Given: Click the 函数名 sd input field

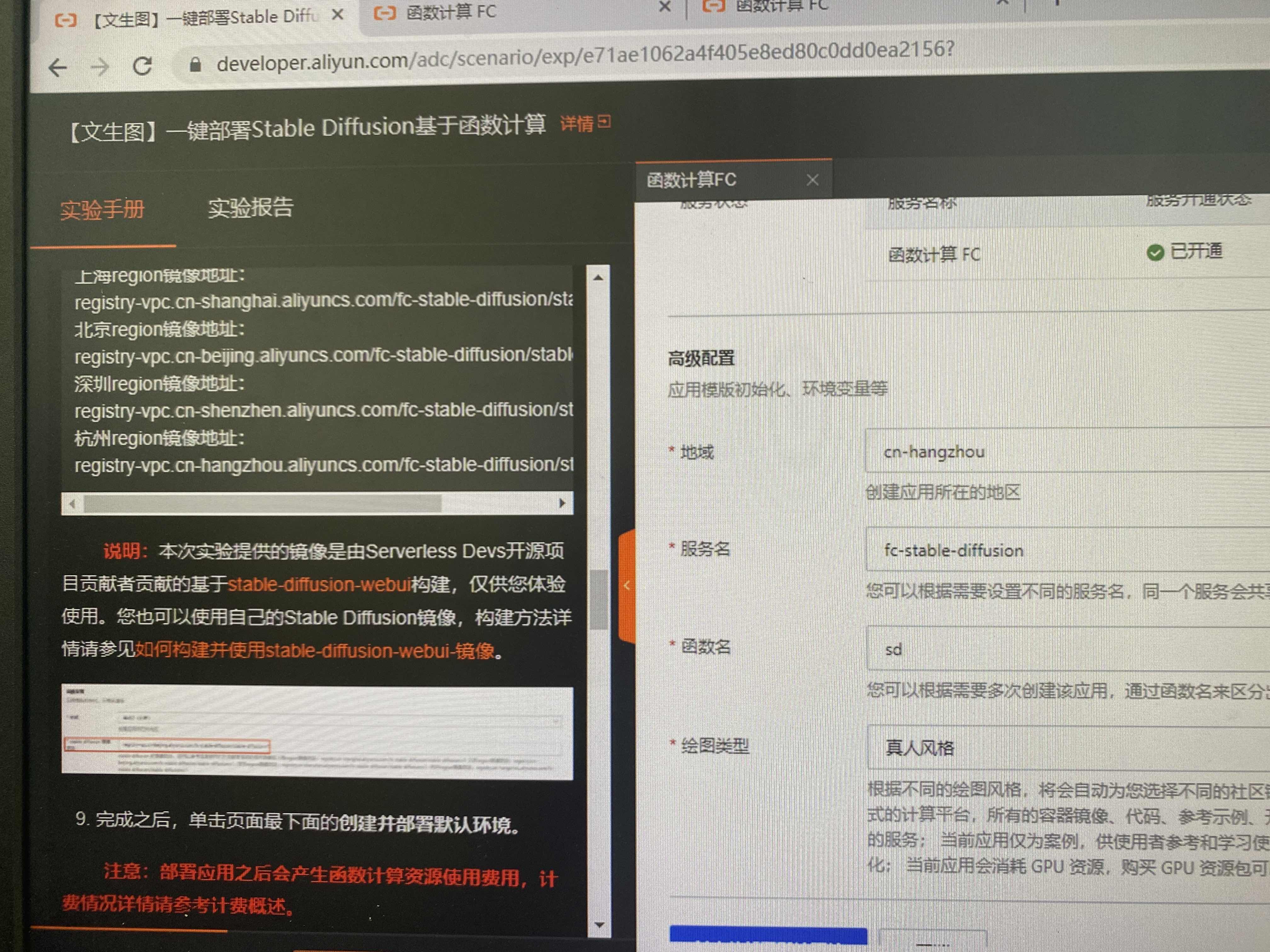Looking at the screenshot, I should [x=1068, y=649].
